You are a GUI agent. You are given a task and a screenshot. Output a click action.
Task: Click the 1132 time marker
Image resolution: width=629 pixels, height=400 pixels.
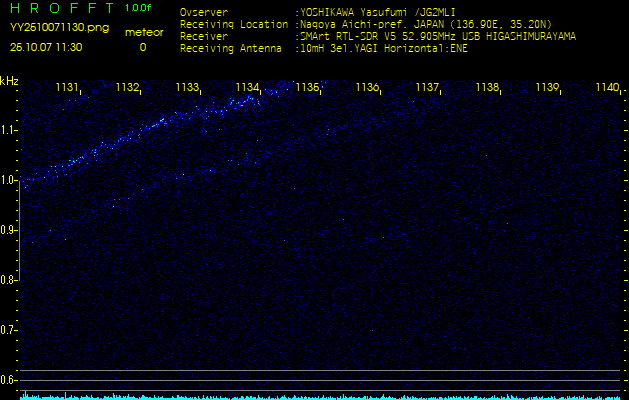pos(127,87)
